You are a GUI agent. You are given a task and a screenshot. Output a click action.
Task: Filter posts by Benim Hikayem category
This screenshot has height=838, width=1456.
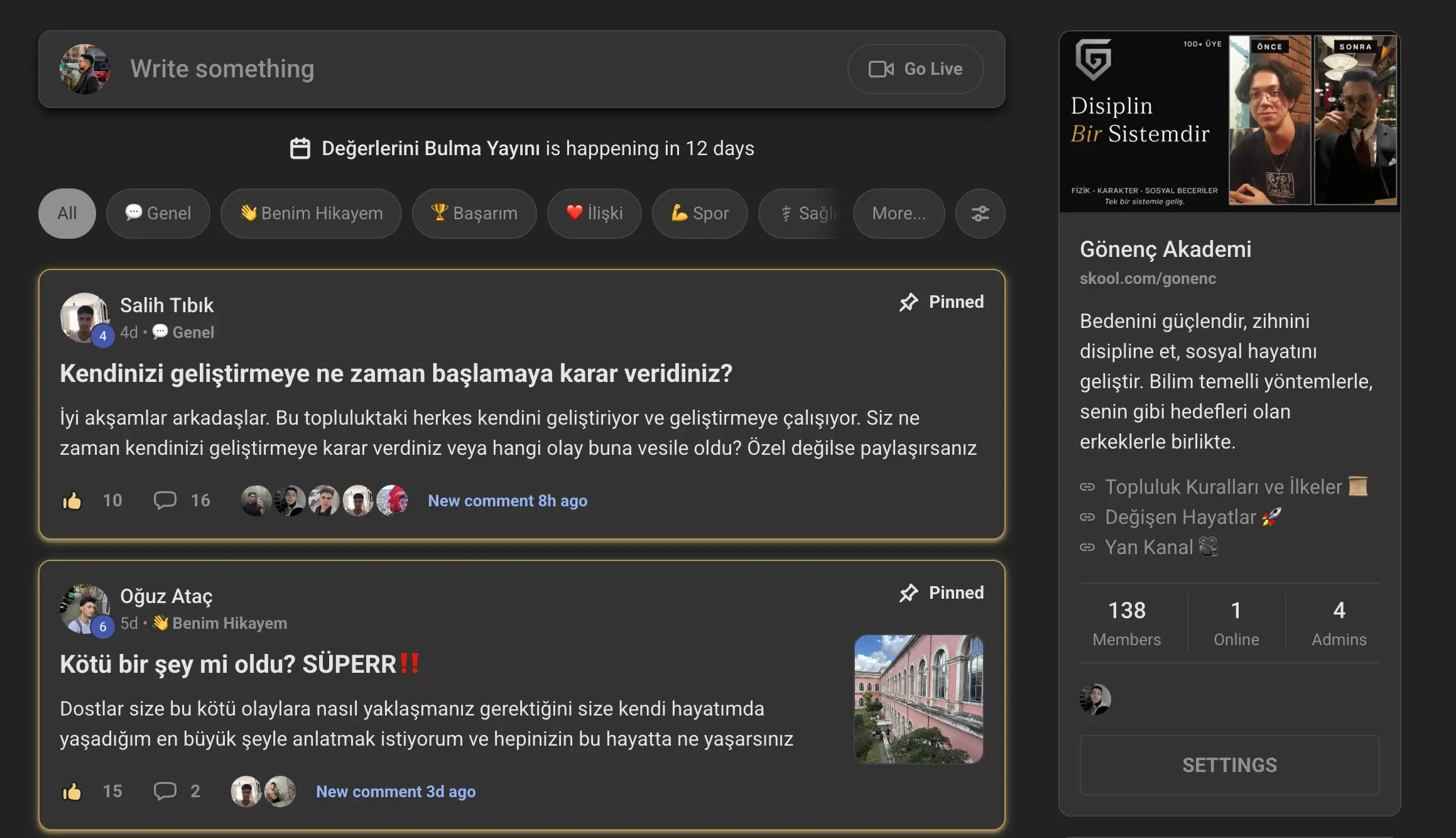pyautogui.click(x=312, y=214)
